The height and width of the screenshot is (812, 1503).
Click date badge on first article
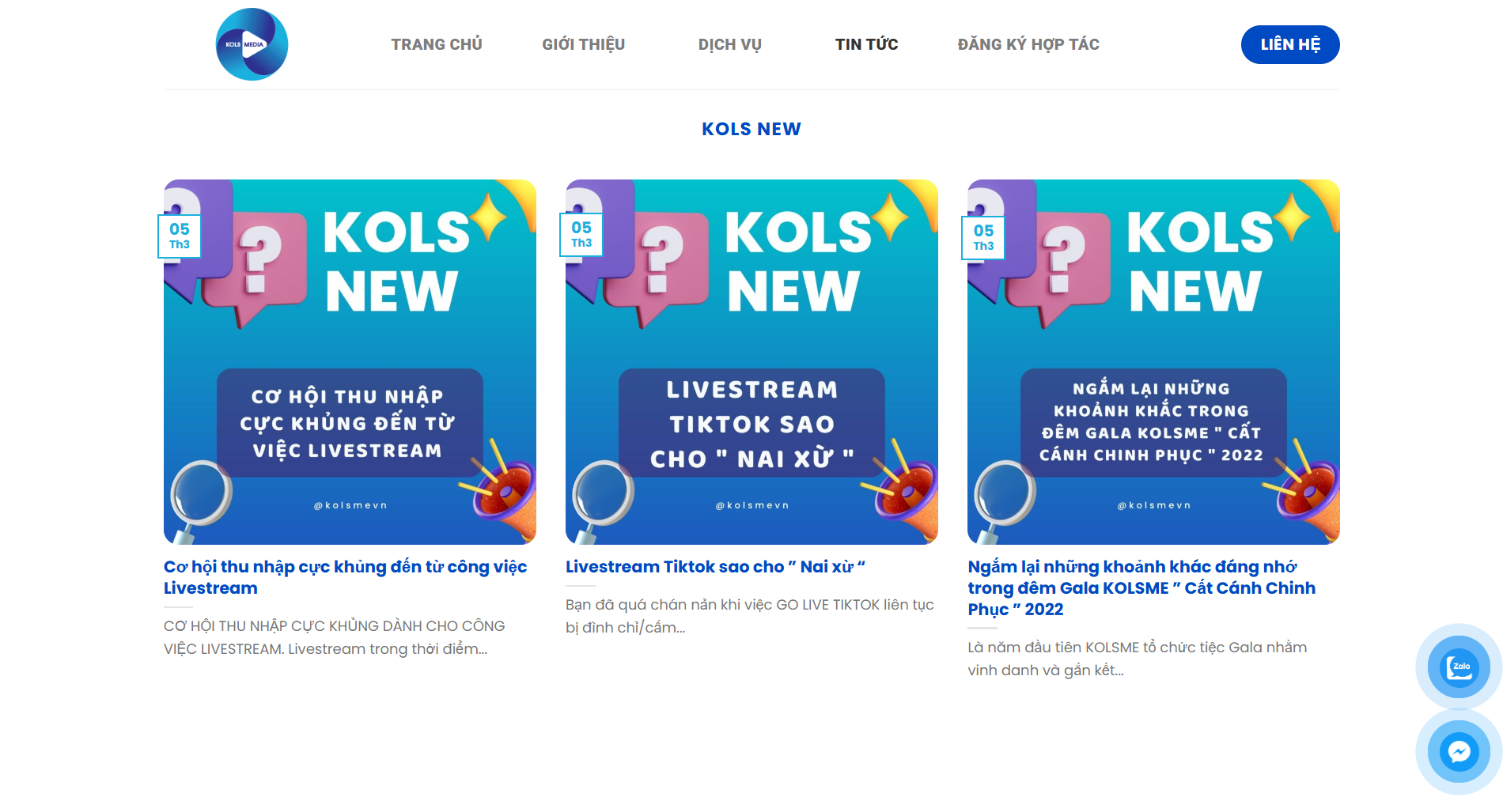(x=180, y=236)
